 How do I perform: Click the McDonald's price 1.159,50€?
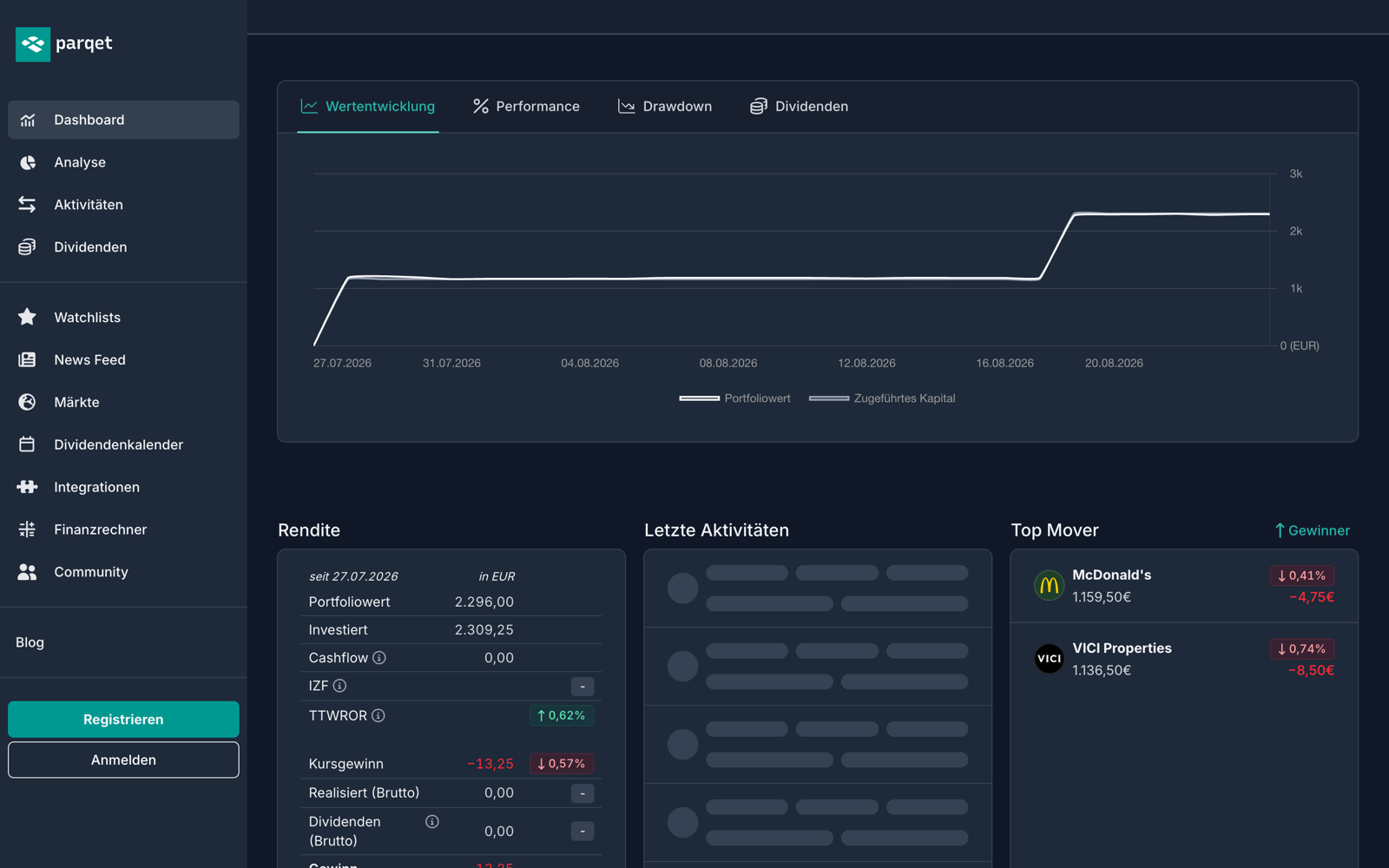click(1102, 597)
